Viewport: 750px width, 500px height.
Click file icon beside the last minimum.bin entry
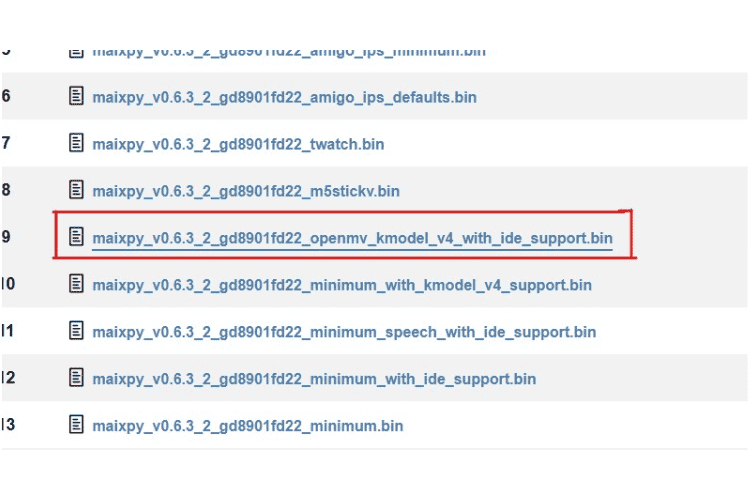pyautogui.click(x=76, y=424)
